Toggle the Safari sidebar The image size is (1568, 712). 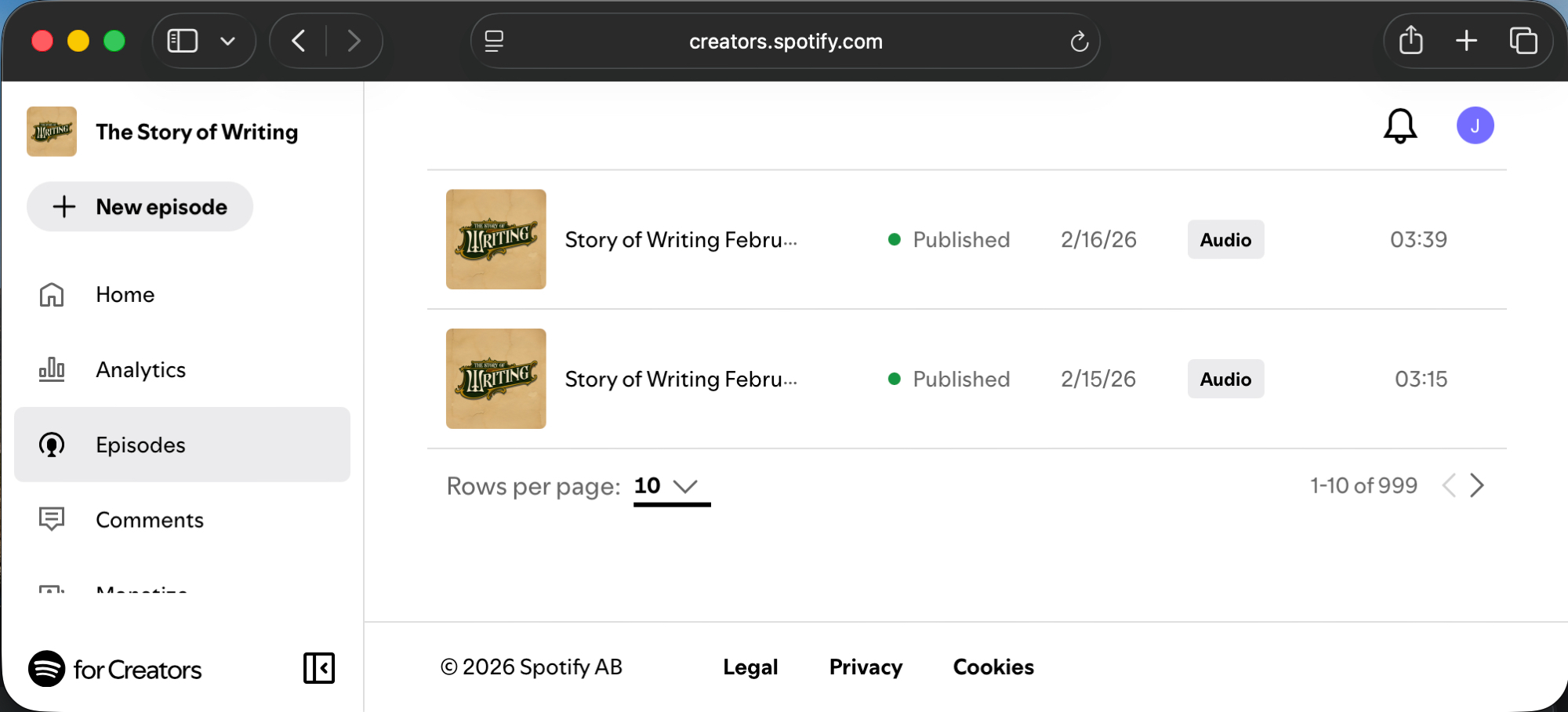(x=183, y=41)
